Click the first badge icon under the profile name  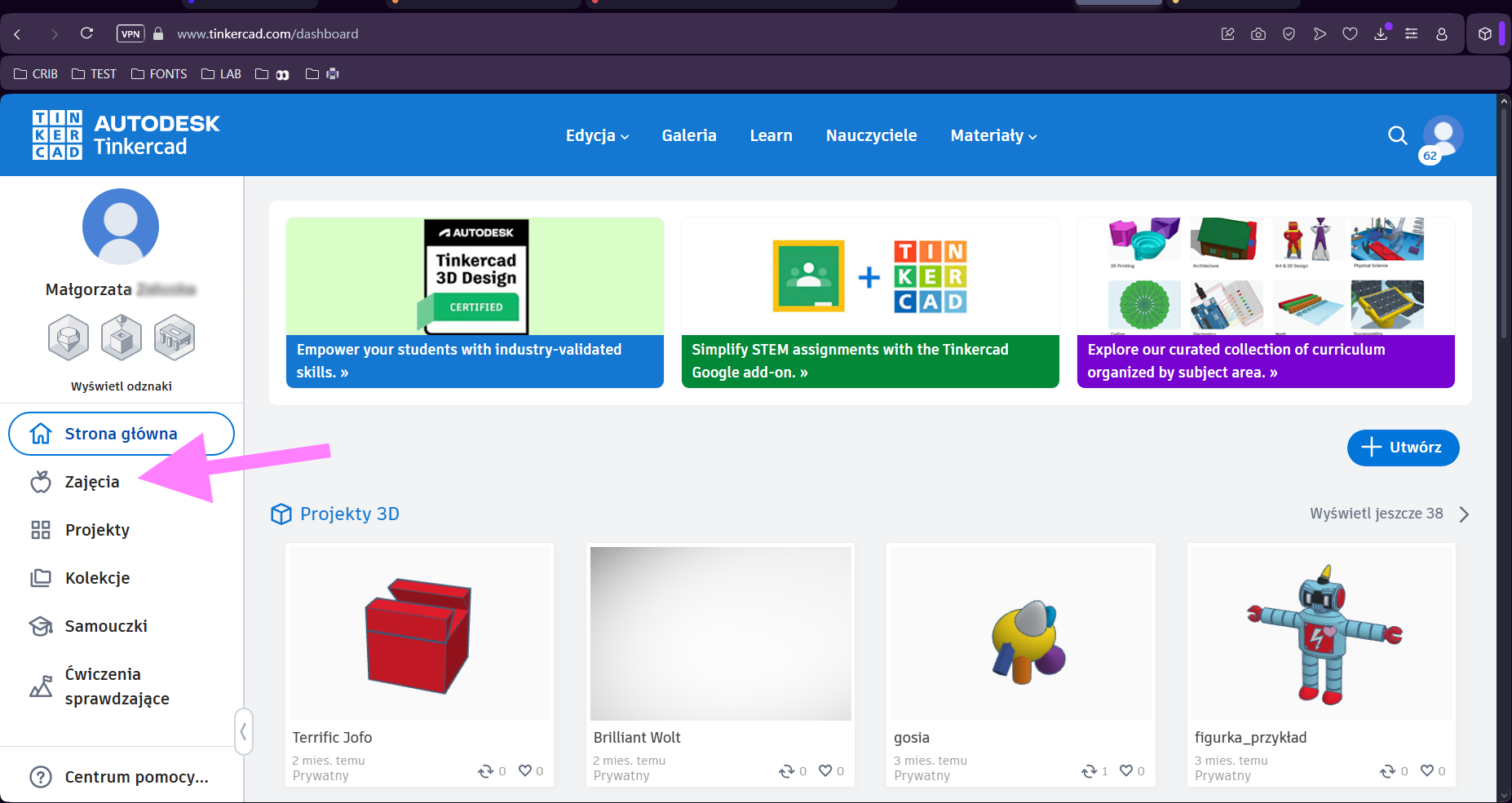(69, 338)
